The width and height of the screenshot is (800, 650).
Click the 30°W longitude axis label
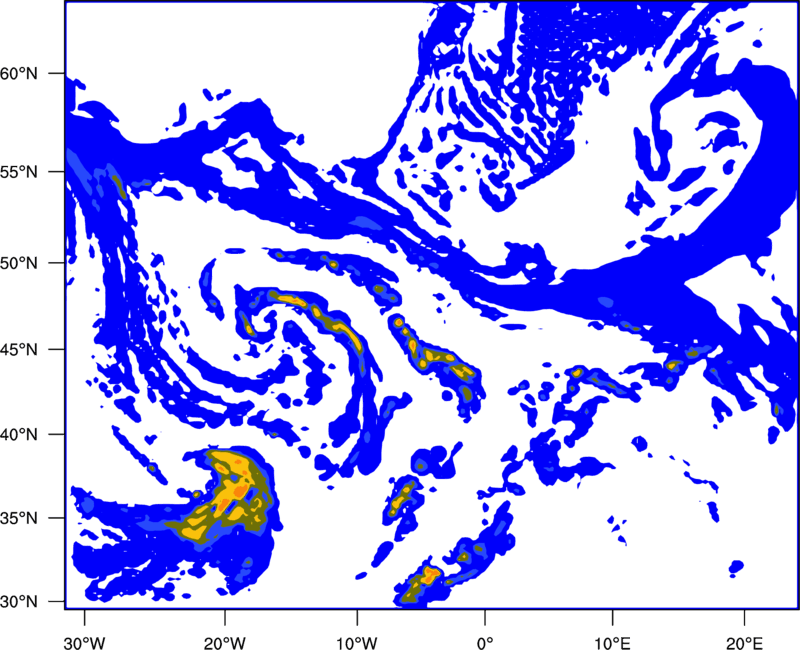click(x=84, y=643)
